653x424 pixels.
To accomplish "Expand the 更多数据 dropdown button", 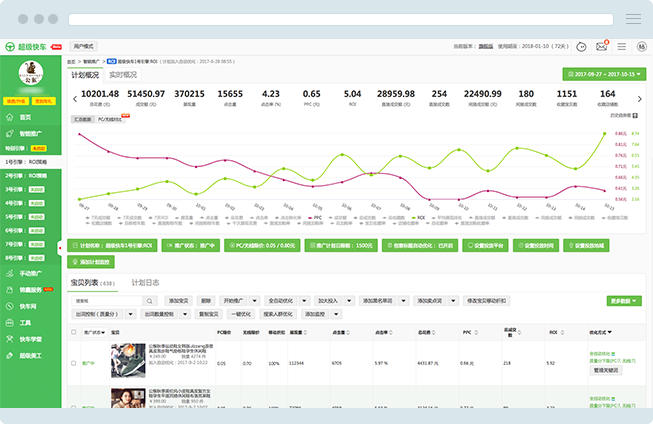I will tap(623, 300).
